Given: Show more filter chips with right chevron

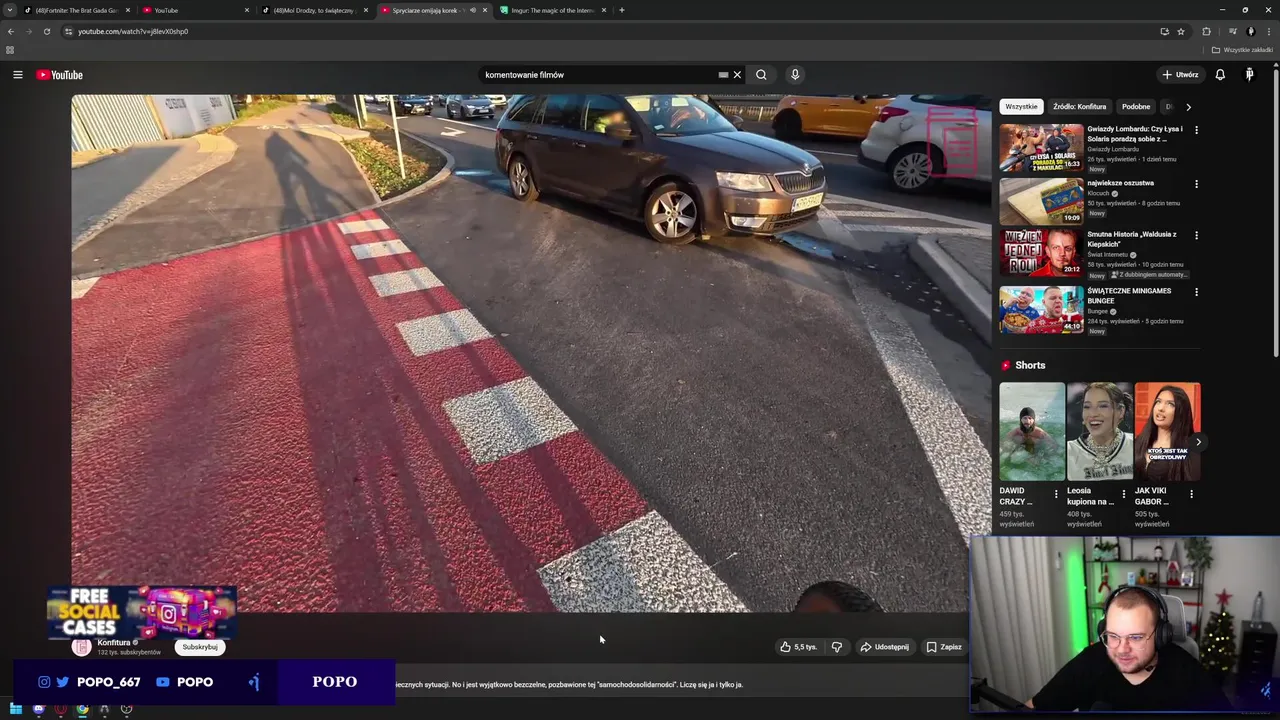Looking at the screenshot, I should (1188, 106).
